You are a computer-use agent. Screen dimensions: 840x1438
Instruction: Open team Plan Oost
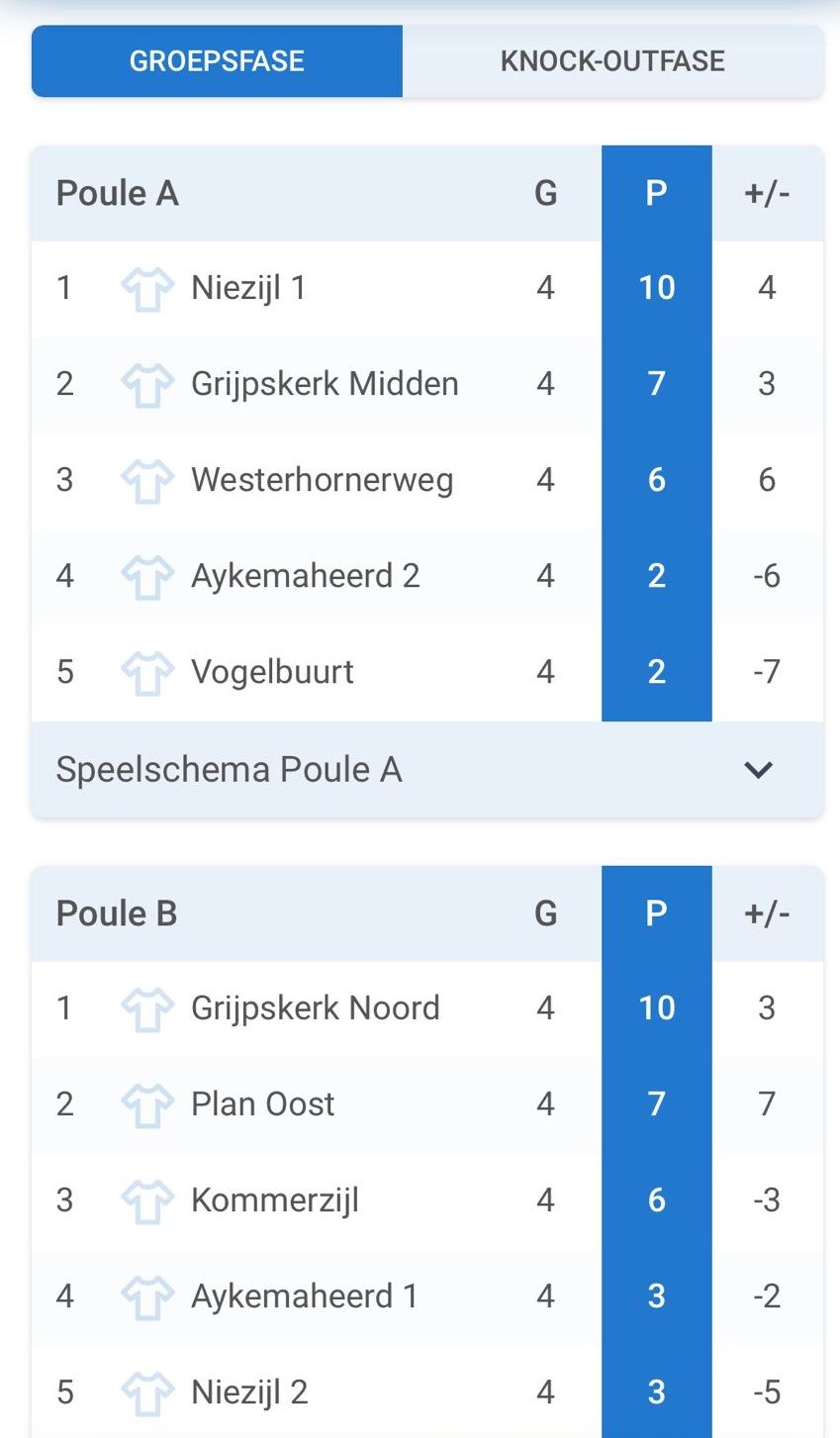(x=263, y=1104)
